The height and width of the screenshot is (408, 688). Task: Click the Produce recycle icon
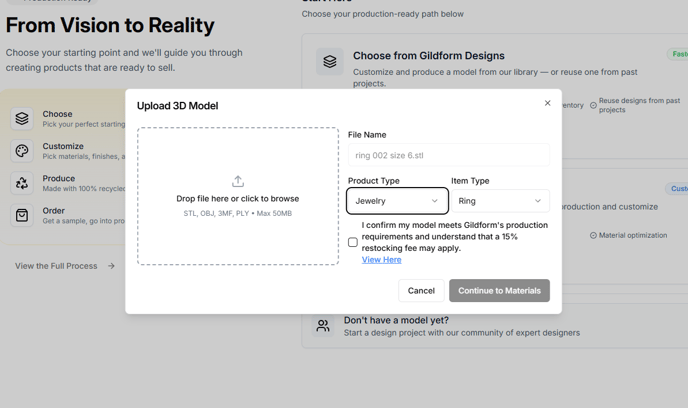(x=22, y=183)
